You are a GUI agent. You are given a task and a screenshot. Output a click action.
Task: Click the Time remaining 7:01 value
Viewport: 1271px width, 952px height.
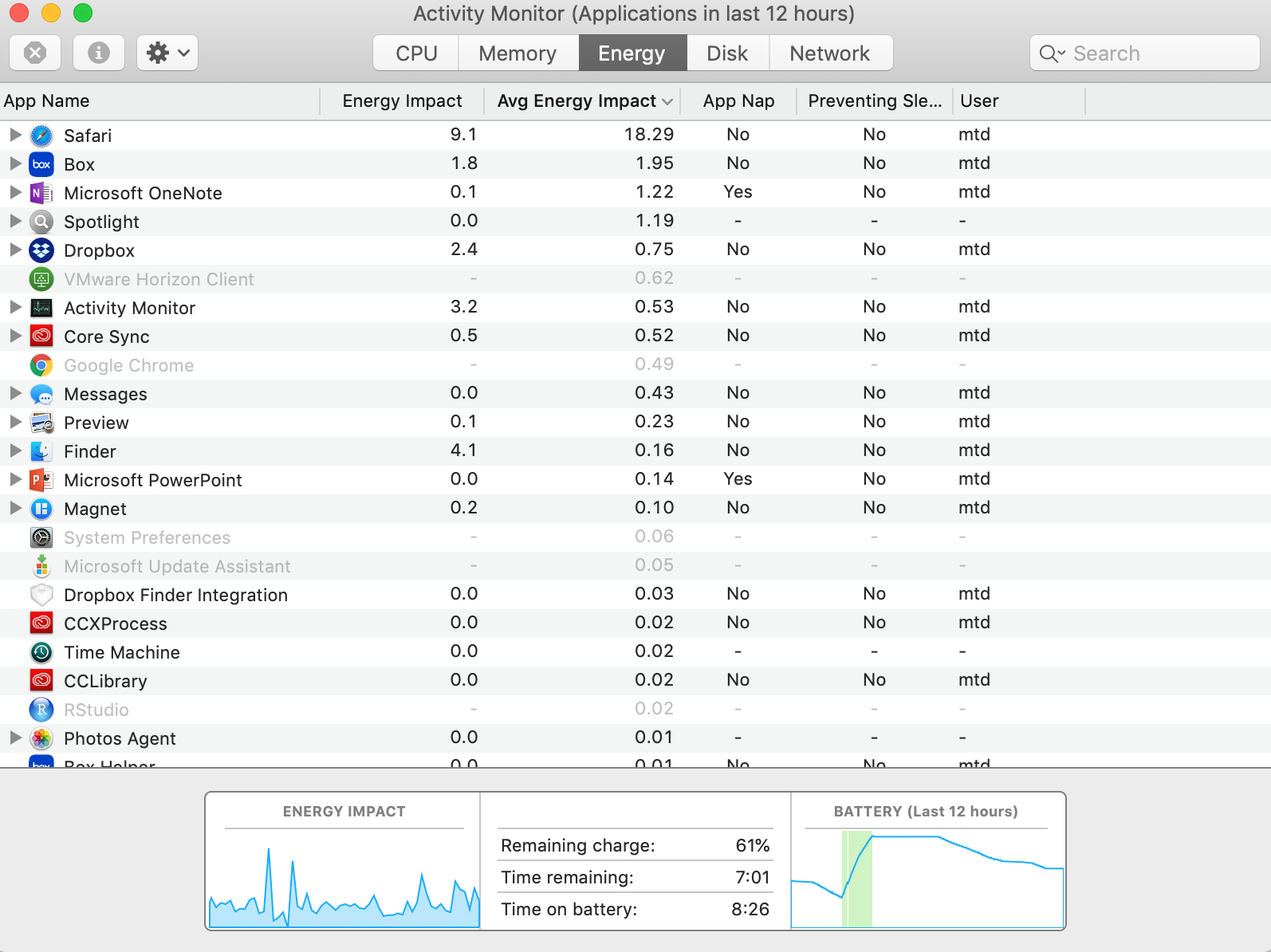(753, 877)
